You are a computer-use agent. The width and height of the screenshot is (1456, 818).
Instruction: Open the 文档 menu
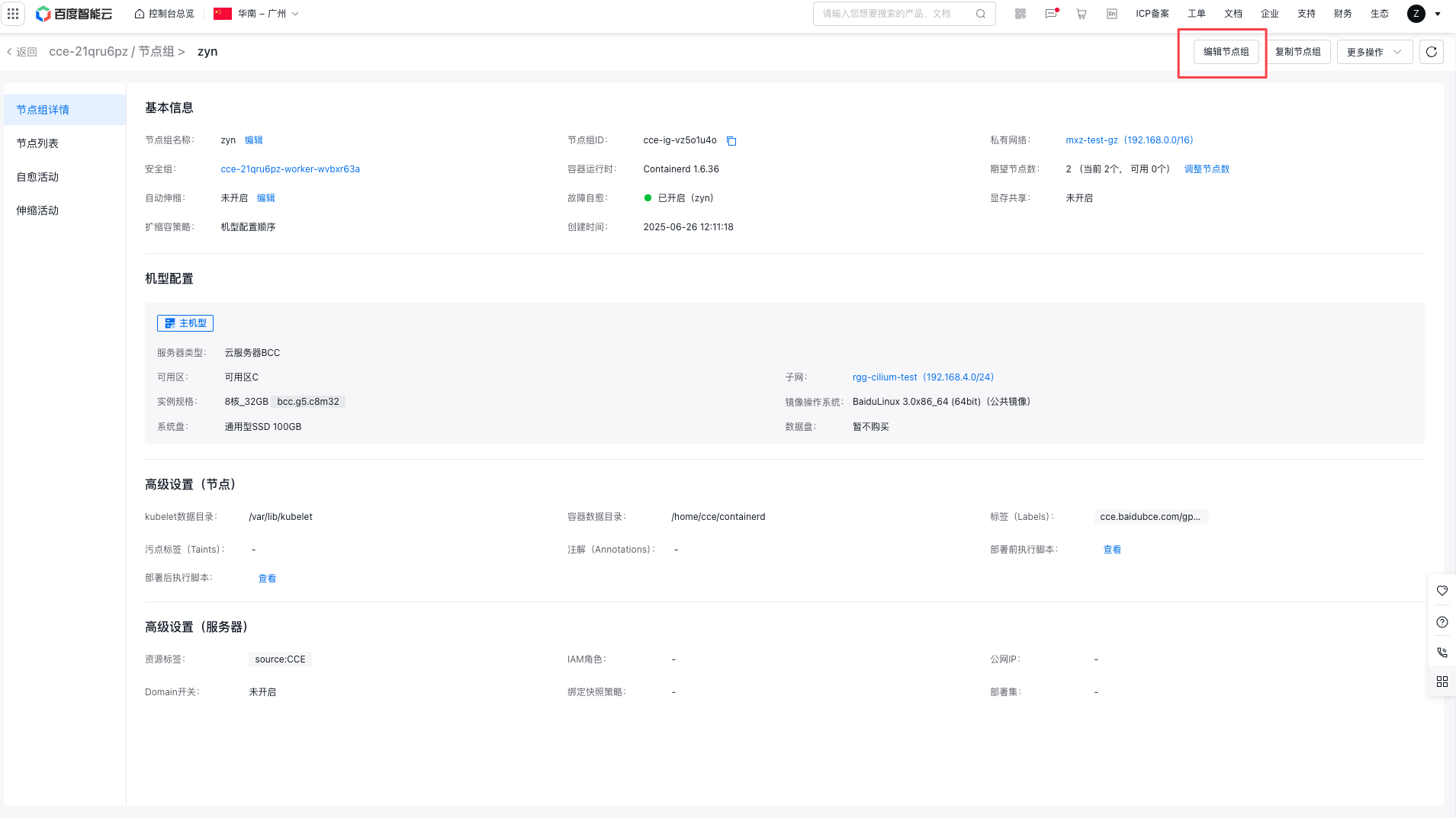(x=1233, y=14)
